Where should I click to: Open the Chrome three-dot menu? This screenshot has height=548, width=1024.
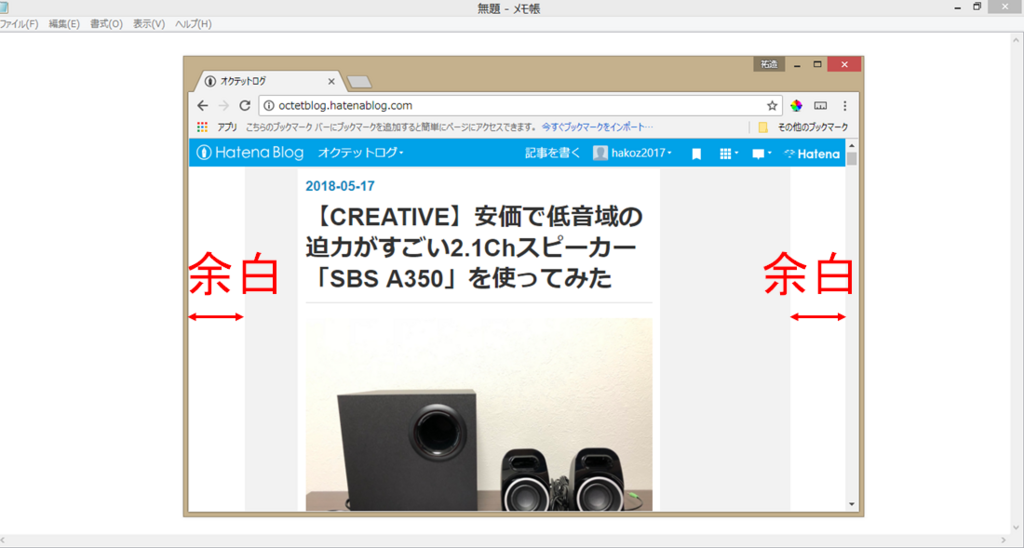click(845, 106)
